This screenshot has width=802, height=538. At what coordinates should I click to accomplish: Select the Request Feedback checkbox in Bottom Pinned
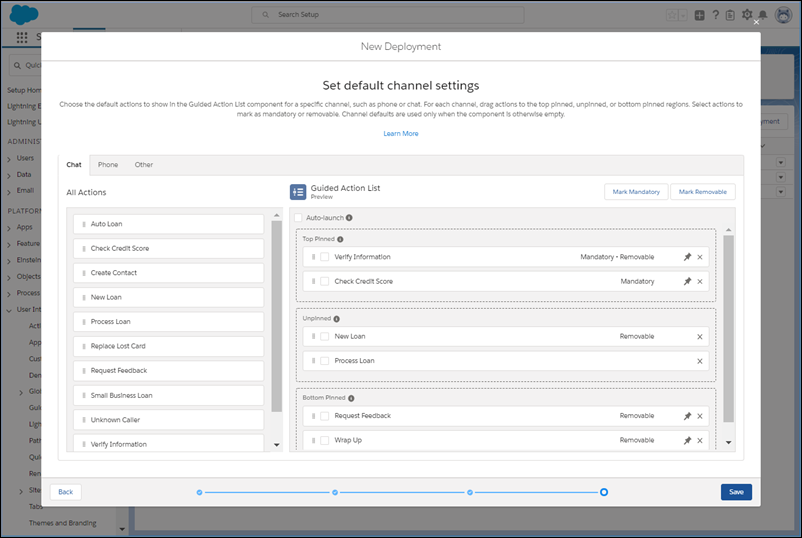(324, 416)
